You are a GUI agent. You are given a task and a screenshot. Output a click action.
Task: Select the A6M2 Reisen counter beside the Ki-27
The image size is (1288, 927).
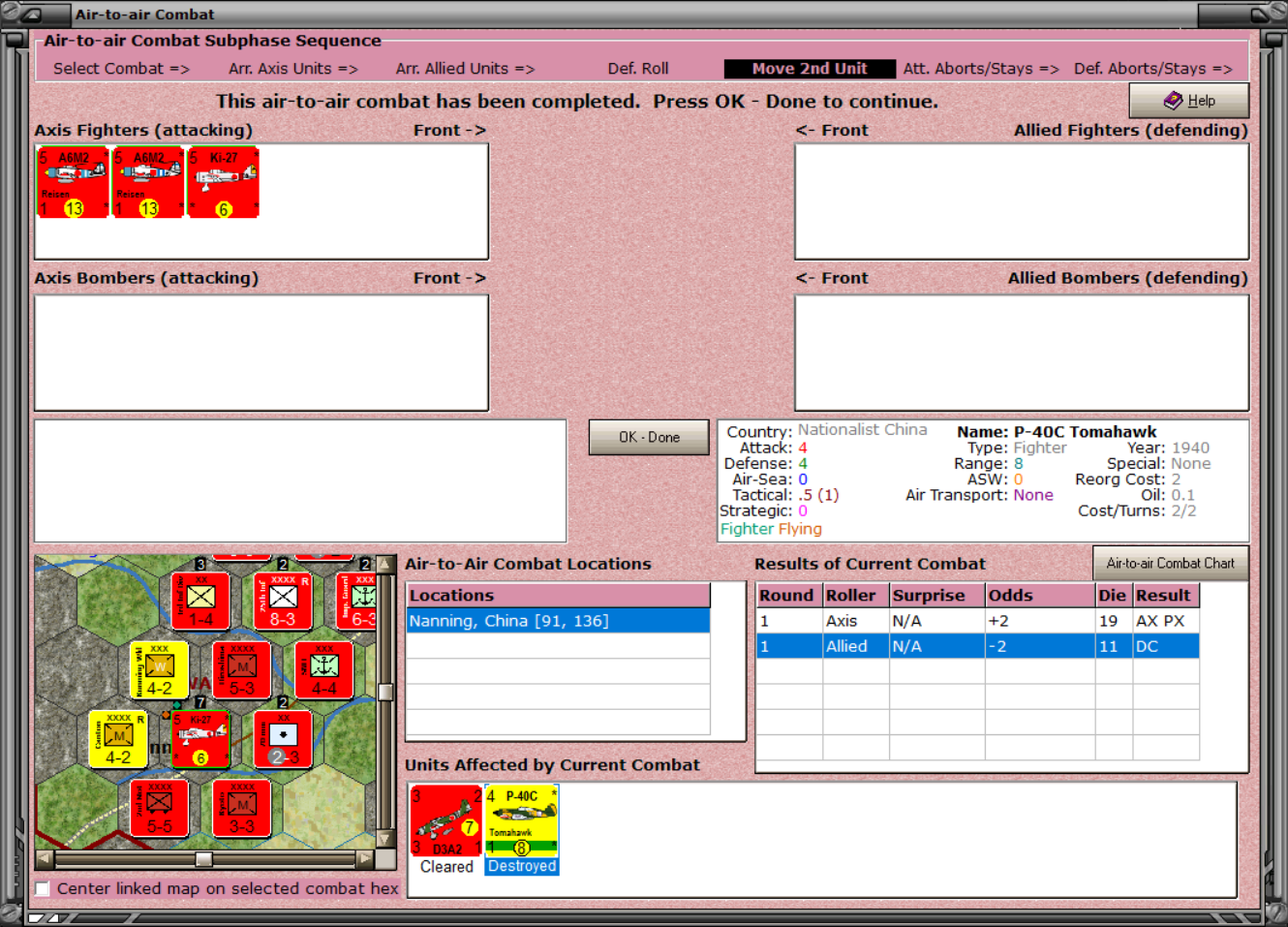(147, 182)
